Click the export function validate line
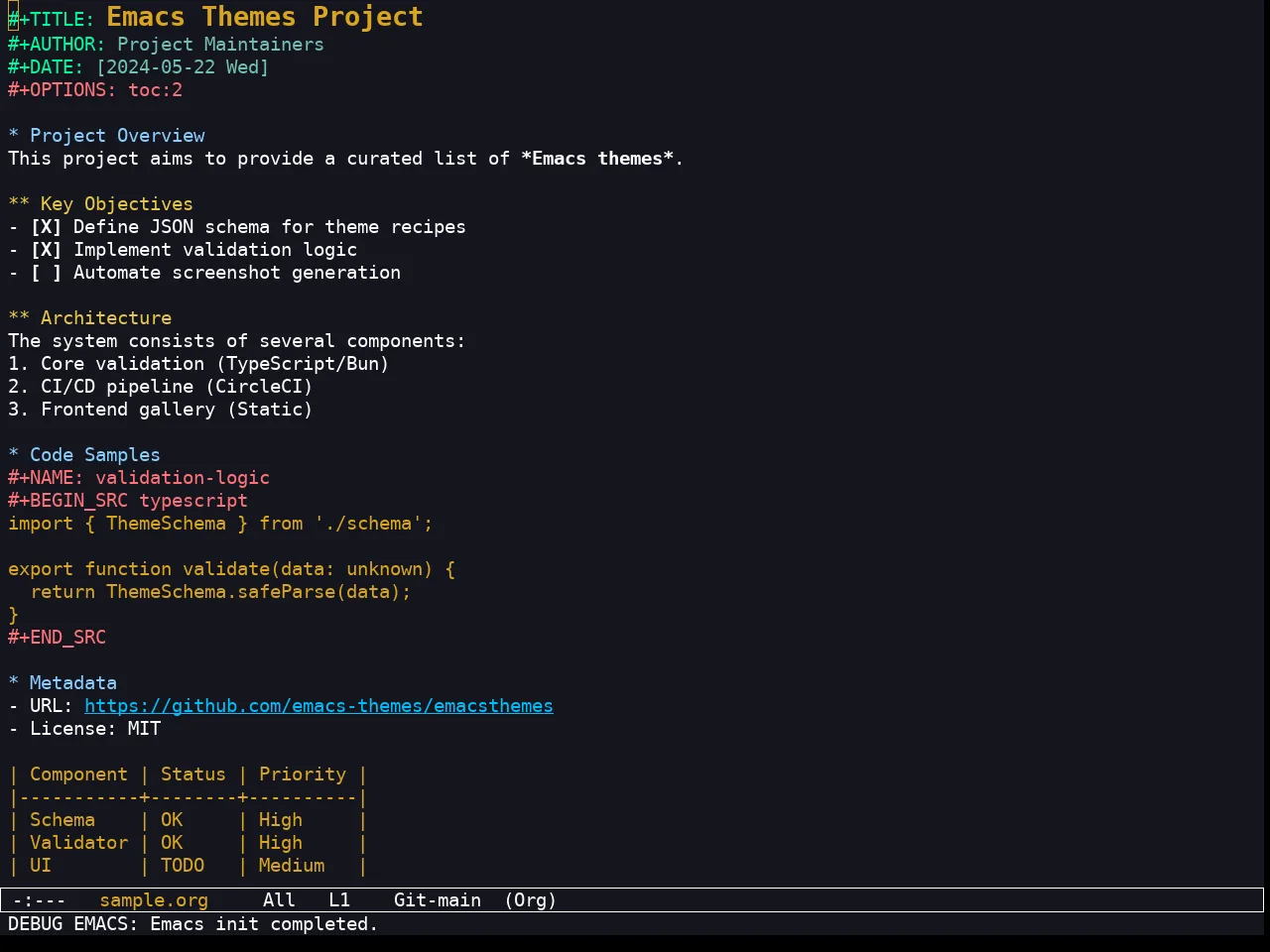 [x=231, y=569]
